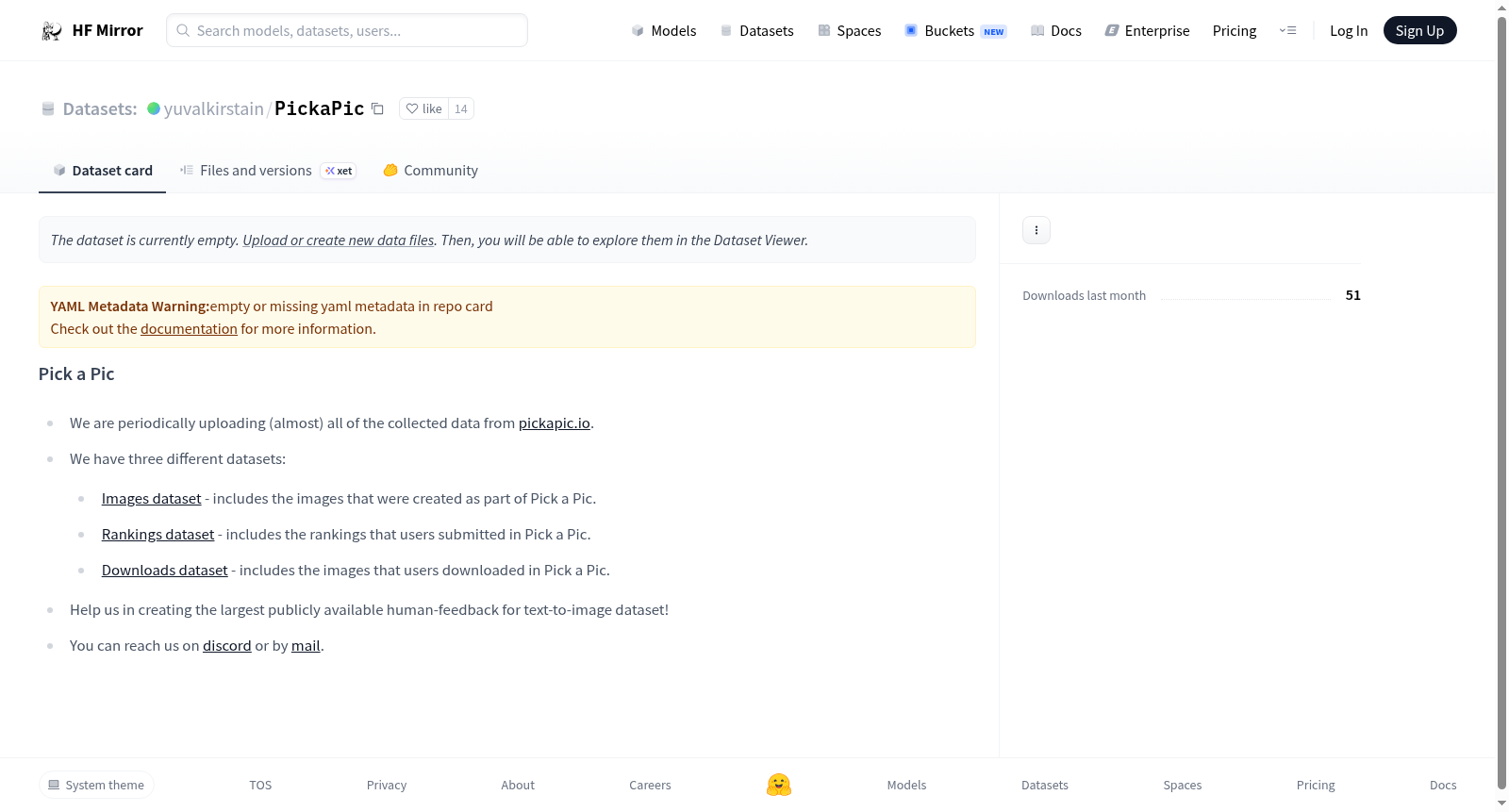Open the mail link
The width and height of the screenshot is (1509, 812).
point(306,646)
